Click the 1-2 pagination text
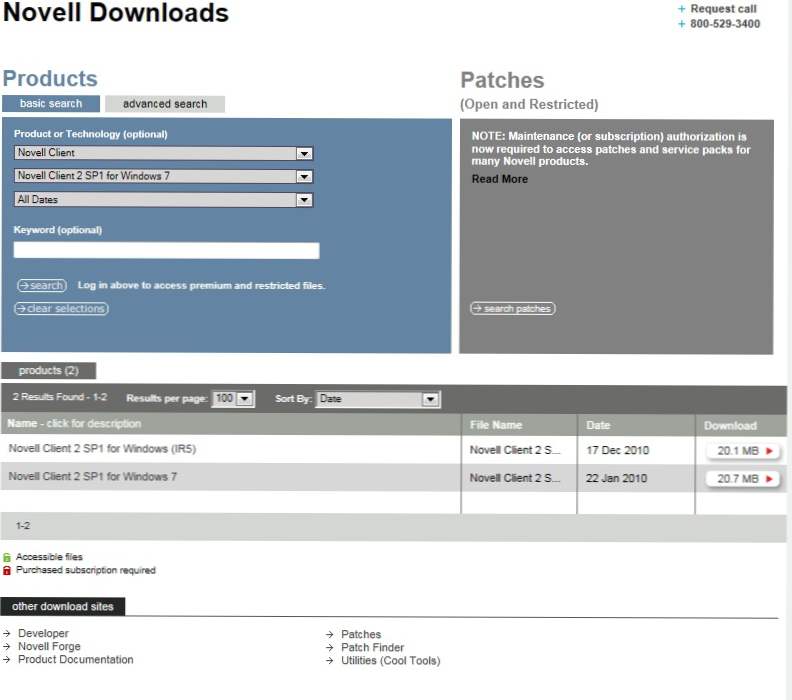 click(23, 526)
